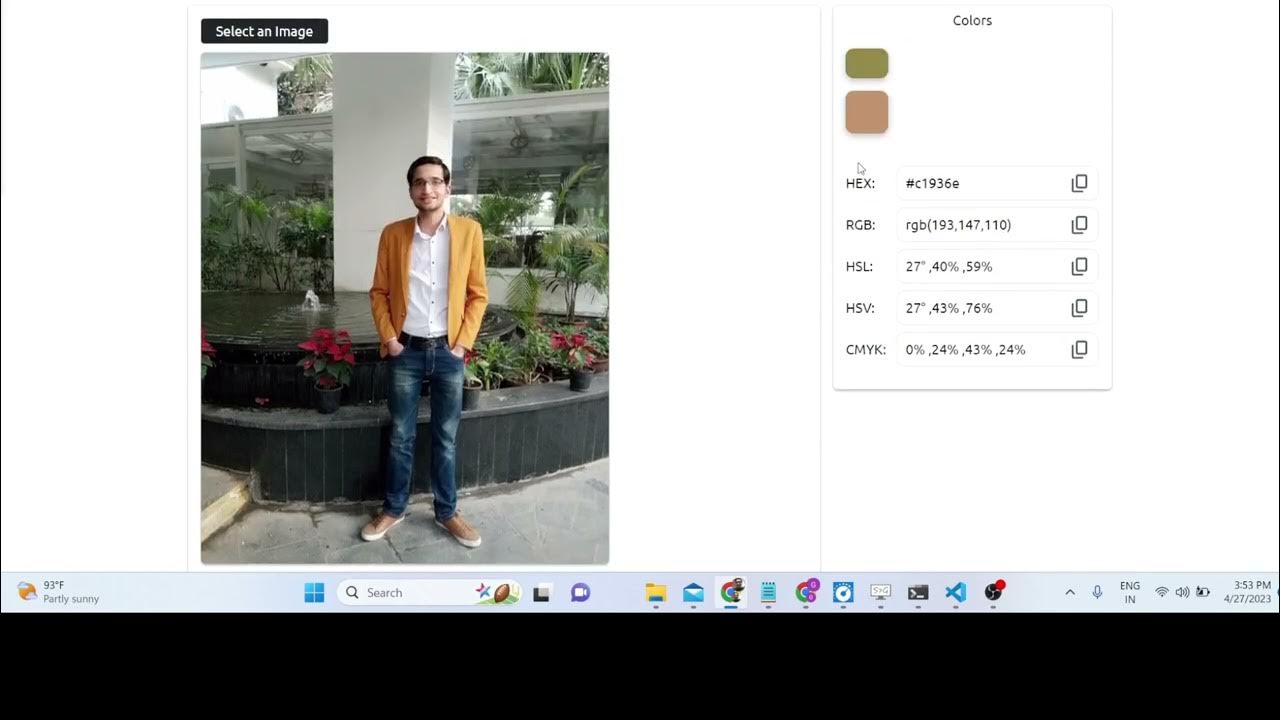Copy the CMYK color value
Viewport: 1280px width, 720px height.
coord(1079,350)
